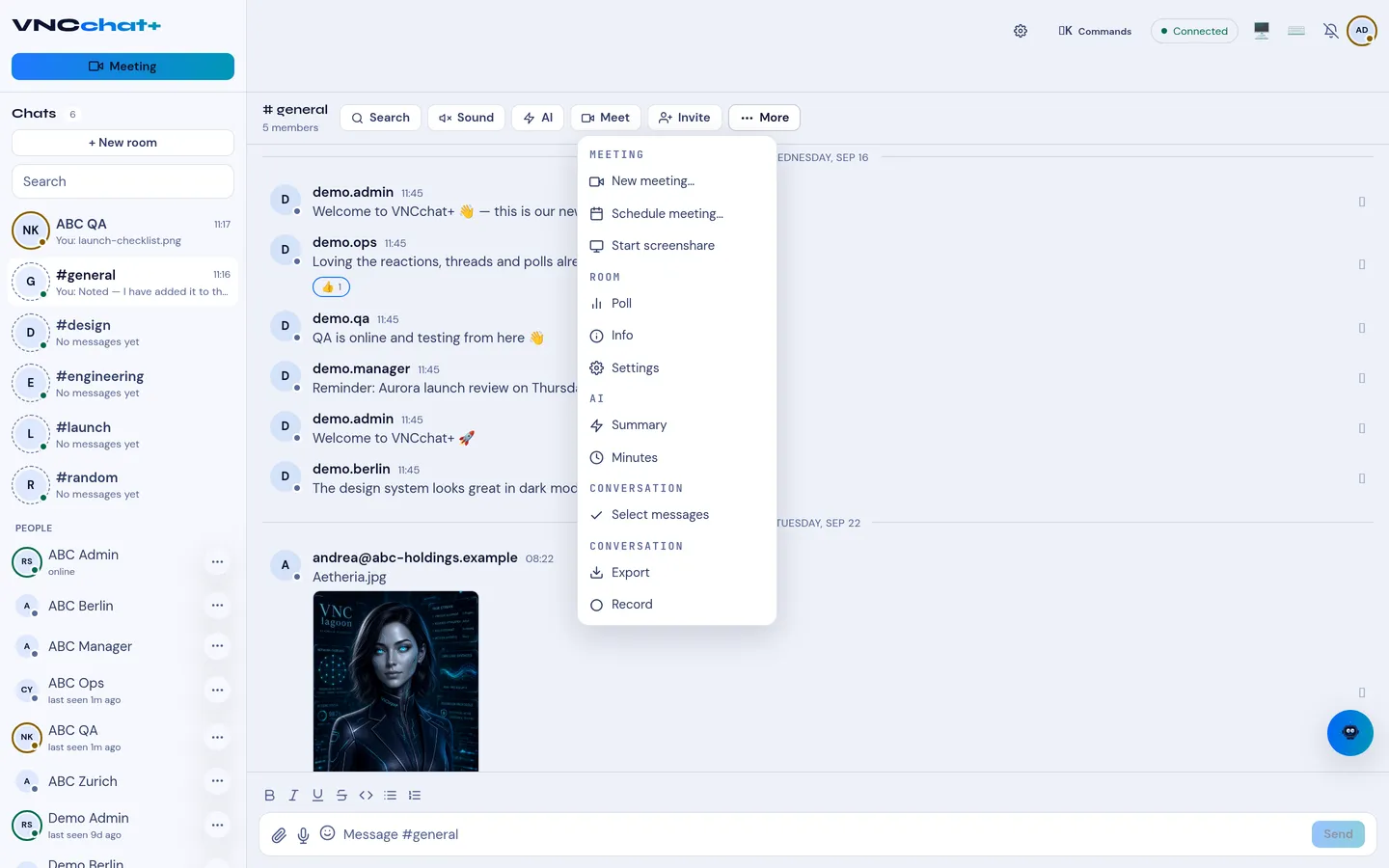Open options for ABC Ops
1389x868 pixels.
217,691
